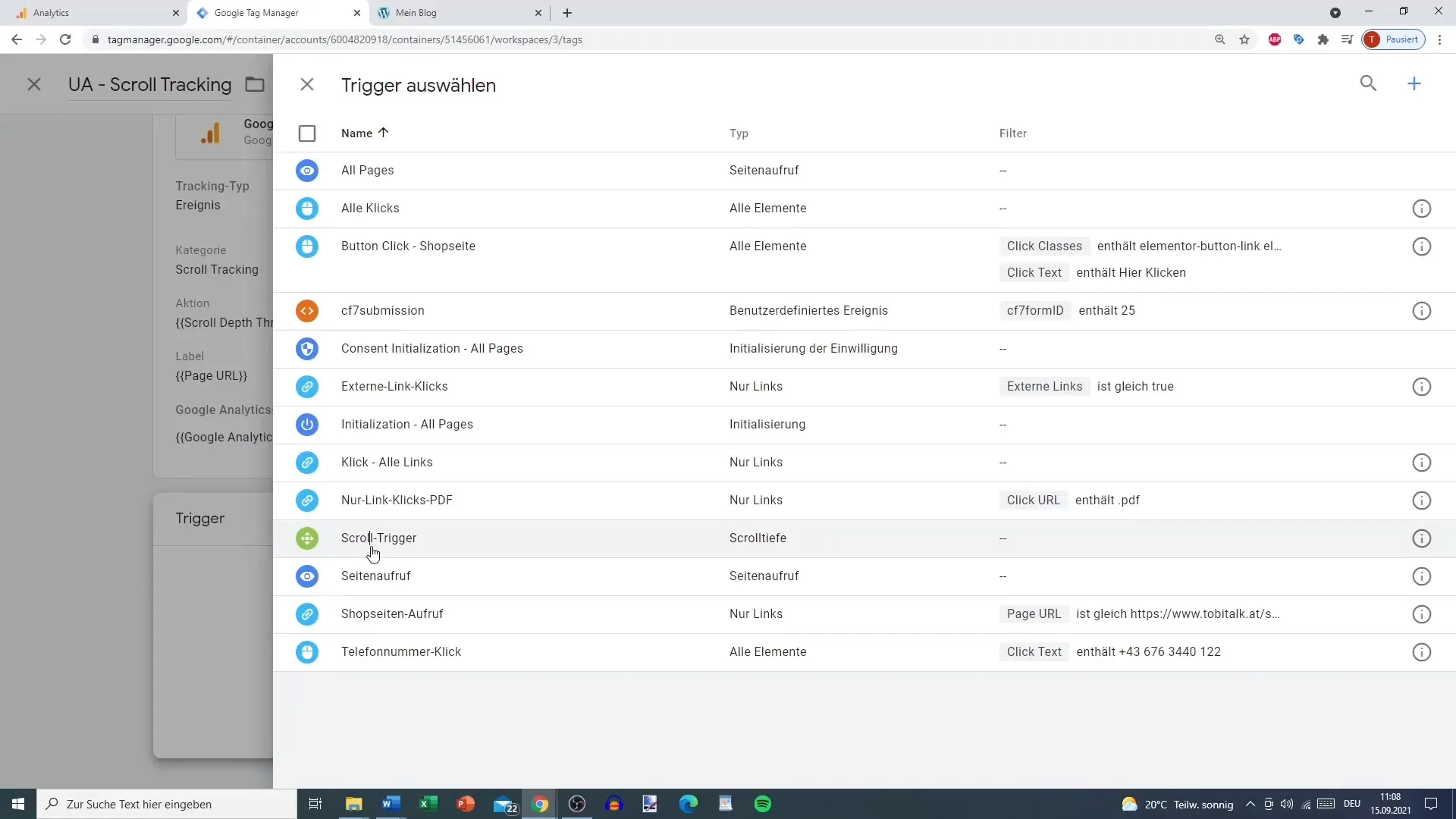The height and width of the screenshot is (819, 1456).
Task: Show info for Button Click - Shopseite
Action: (x=1422, y=246)
